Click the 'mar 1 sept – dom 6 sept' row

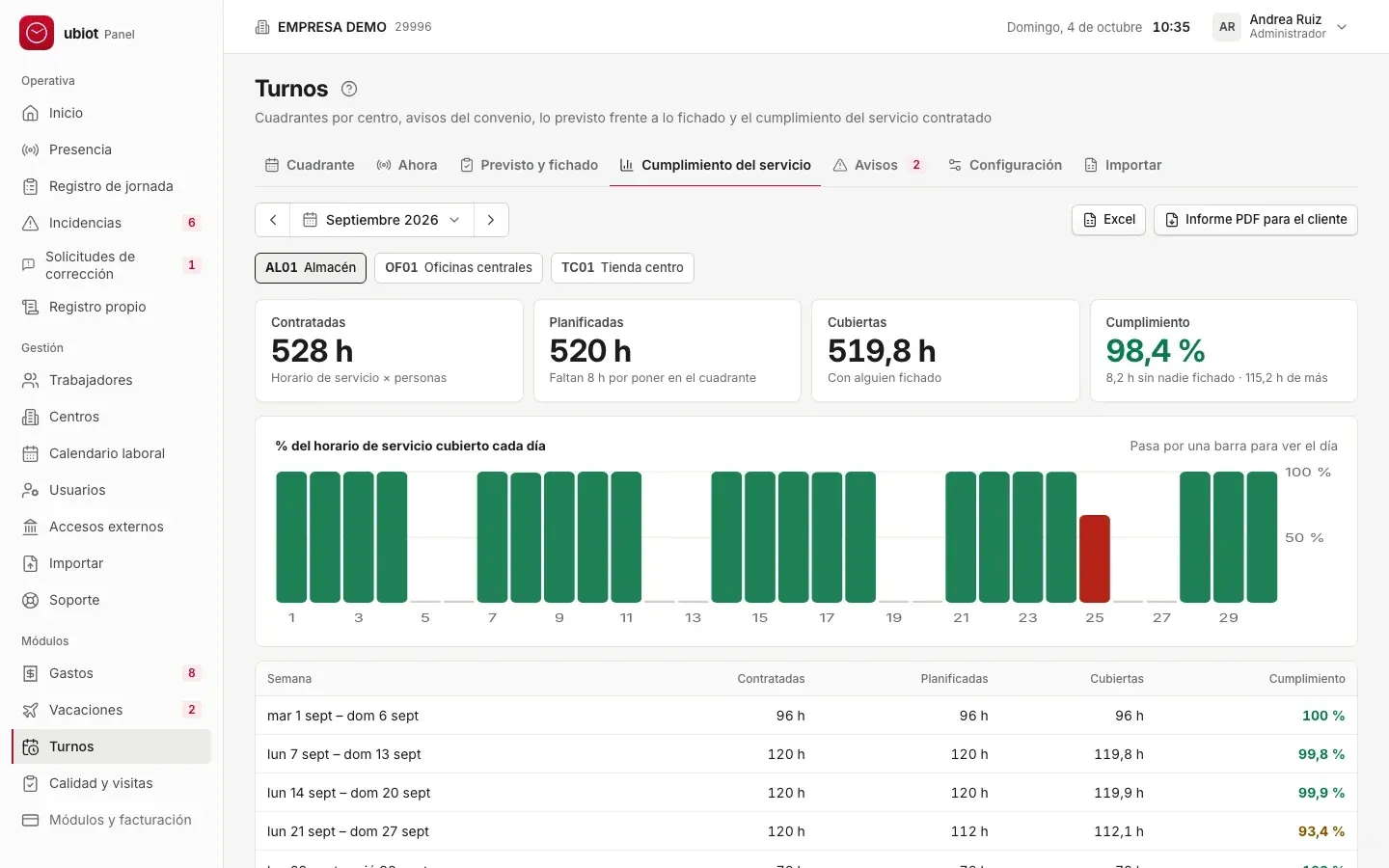pyautogui.click(x=806, y=716)
